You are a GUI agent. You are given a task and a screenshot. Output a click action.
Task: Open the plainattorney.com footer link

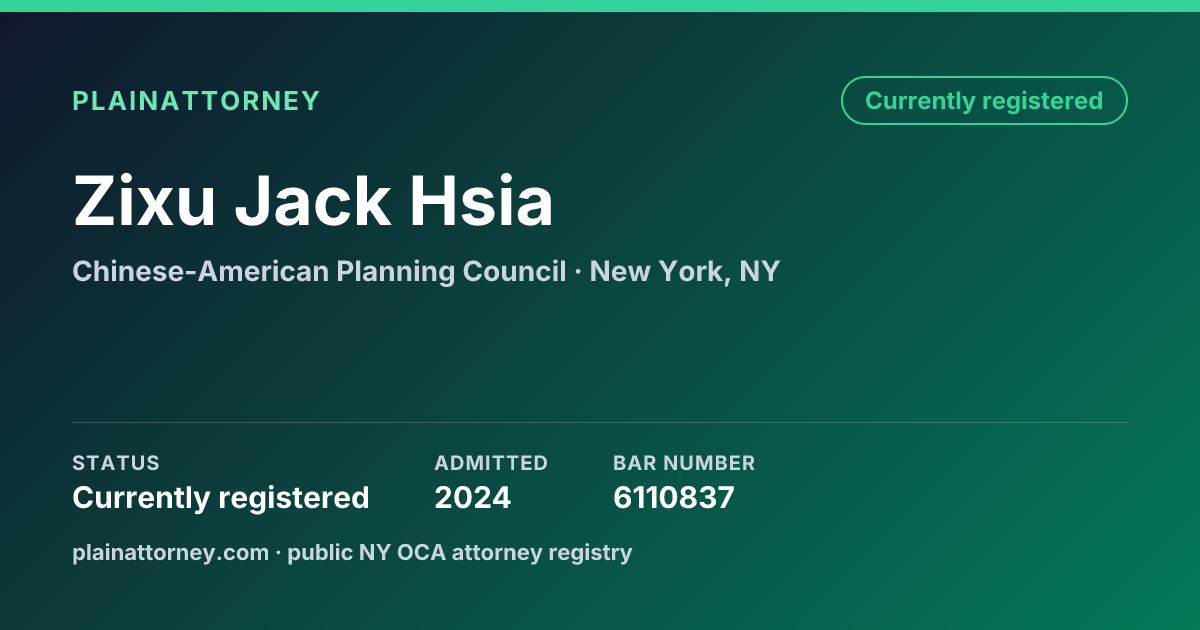pyautogui.click(x=171, y=552)
